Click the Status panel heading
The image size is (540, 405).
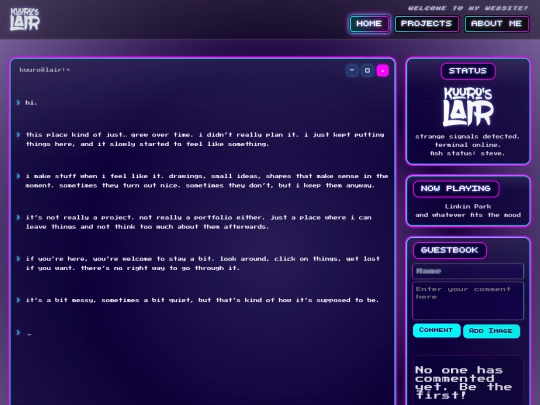click(468, 71)
